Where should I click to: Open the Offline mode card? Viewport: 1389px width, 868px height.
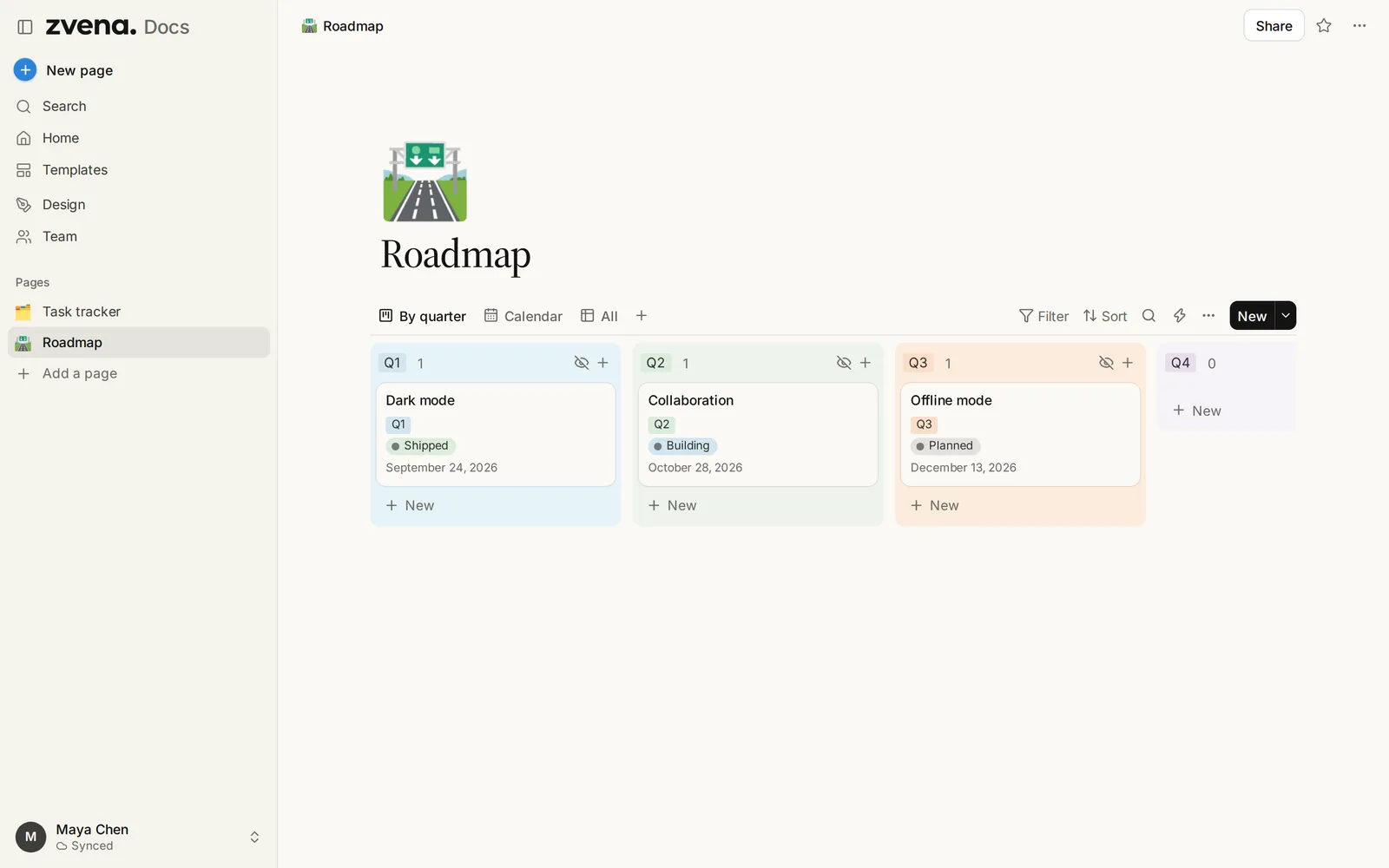[1020, 434]
